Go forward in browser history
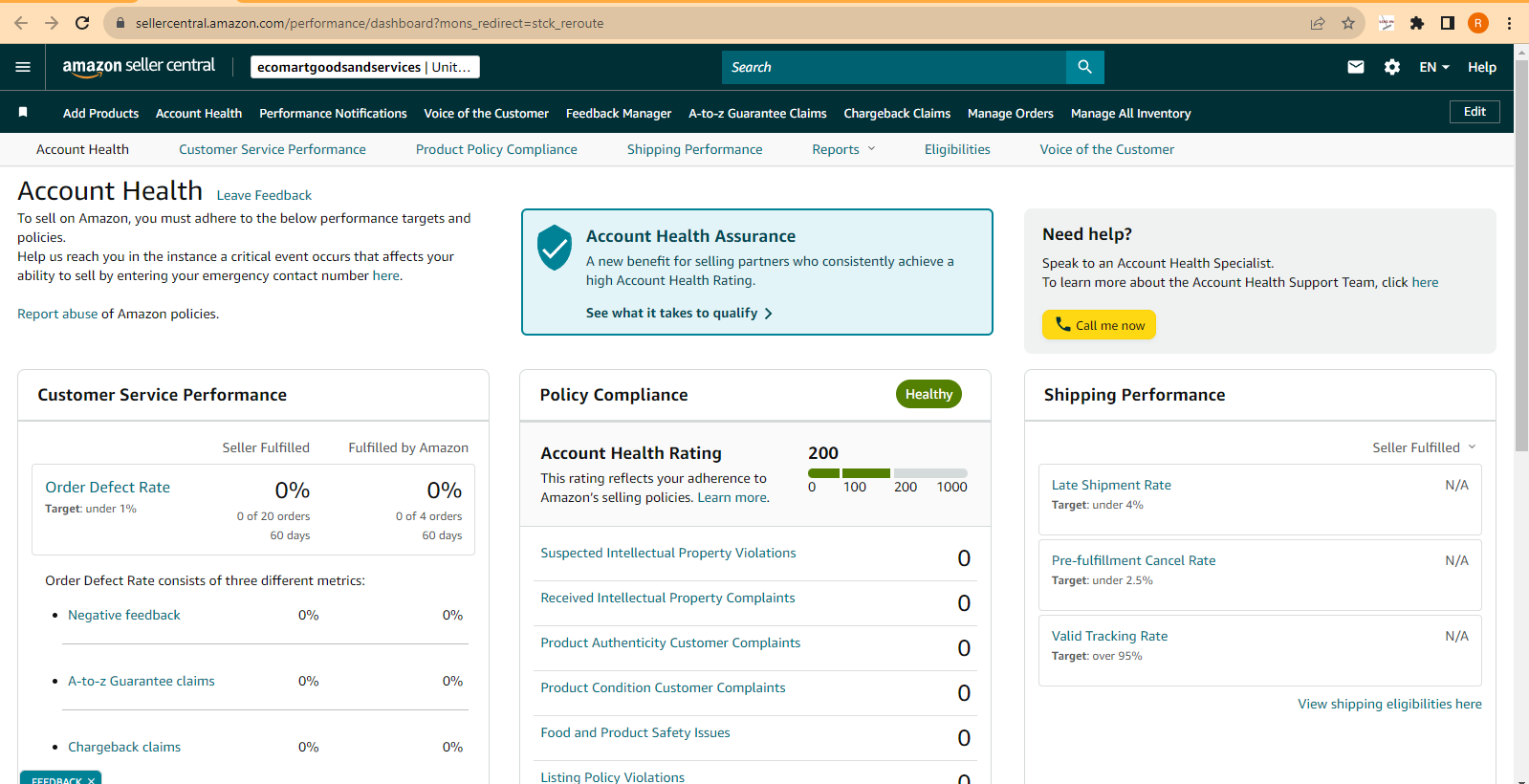1529x784 pixels. [52, 23]
